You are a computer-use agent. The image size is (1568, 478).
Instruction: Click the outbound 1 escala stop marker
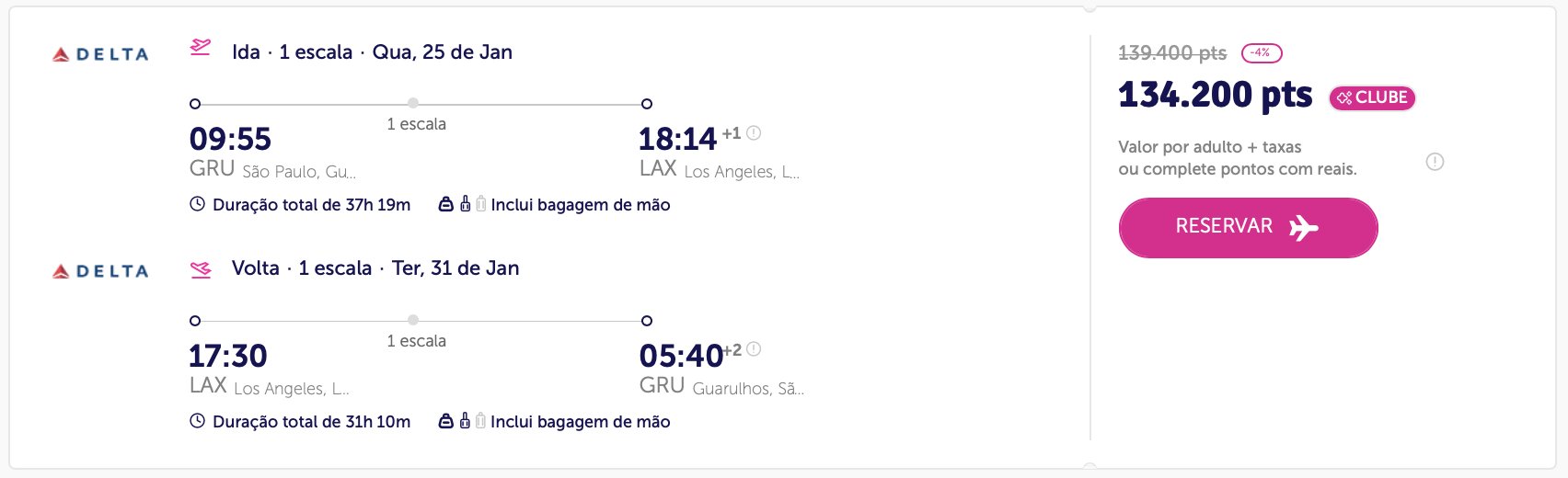(x=413, y=103)
